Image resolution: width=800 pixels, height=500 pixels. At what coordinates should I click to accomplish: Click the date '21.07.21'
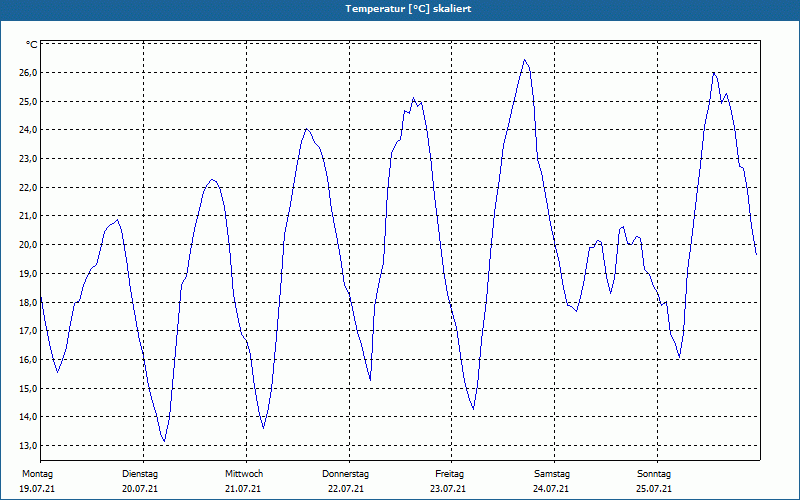tap(243, 489)
